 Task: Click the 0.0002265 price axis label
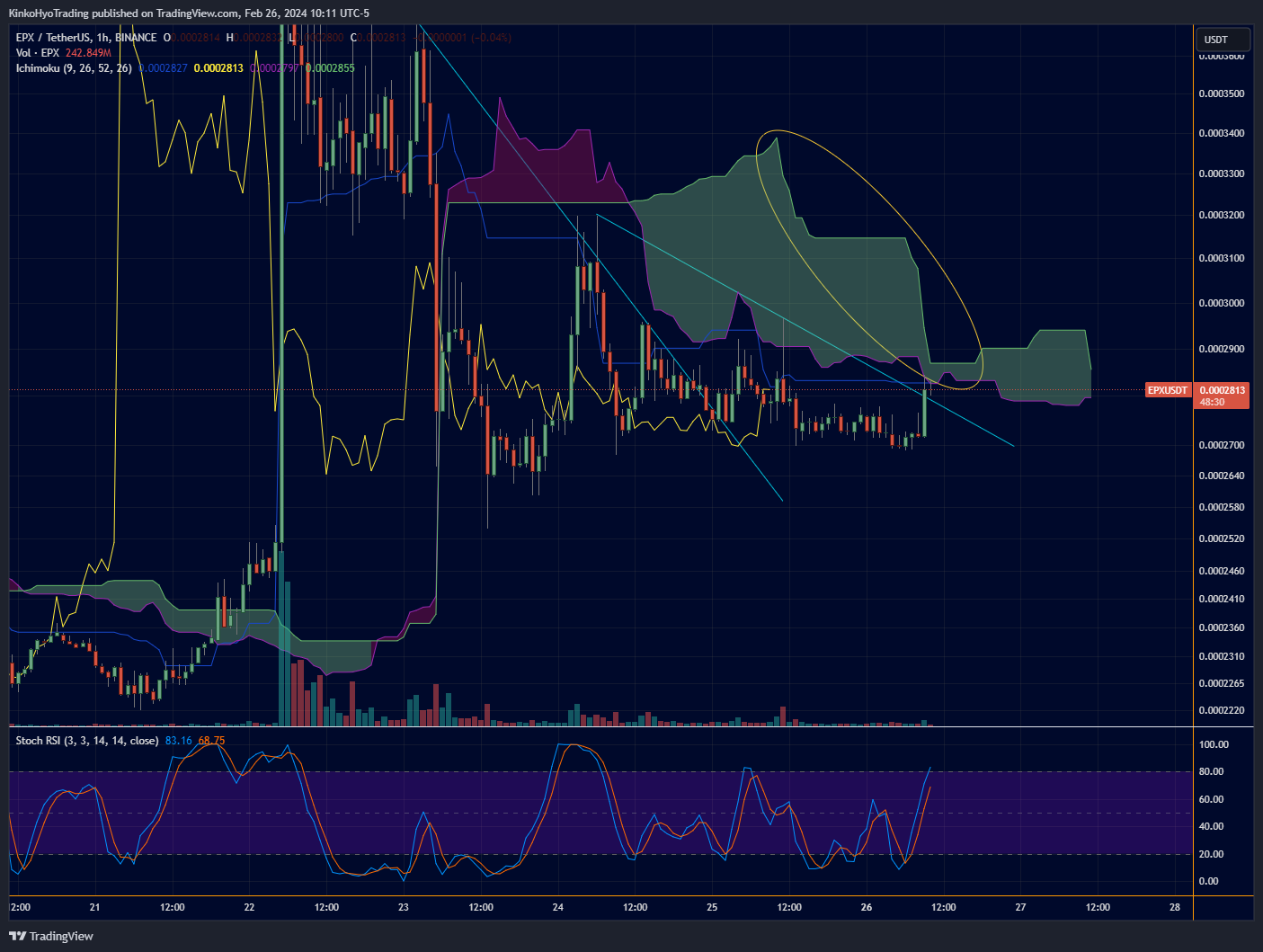pos(1222,684)
